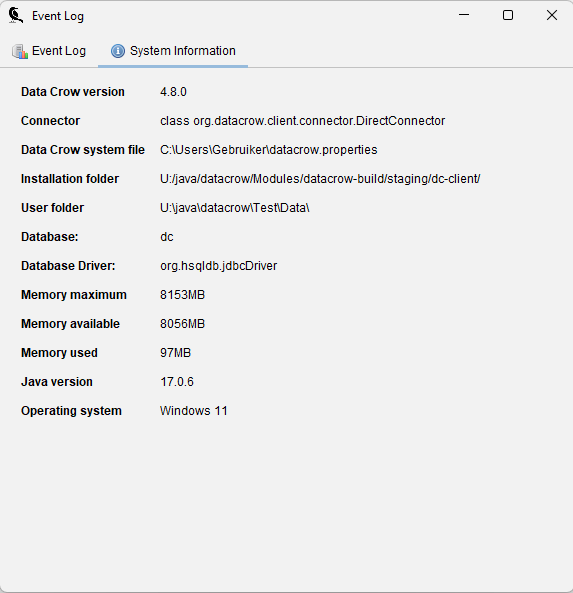
Task: Click the Connector label
Action: [x=50, y=121]
